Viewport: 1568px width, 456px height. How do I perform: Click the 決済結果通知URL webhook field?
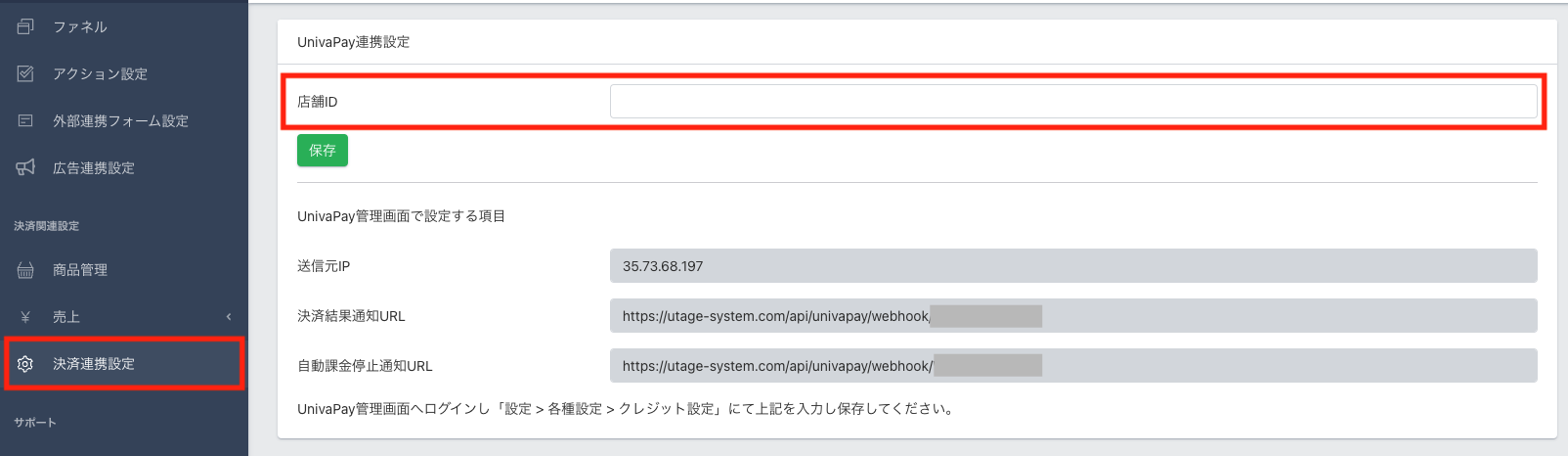[1072, 316]
